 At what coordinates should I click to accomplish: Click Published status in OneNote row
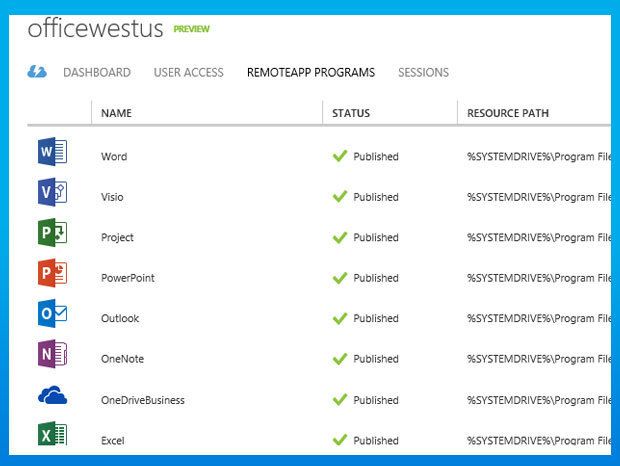376,359
